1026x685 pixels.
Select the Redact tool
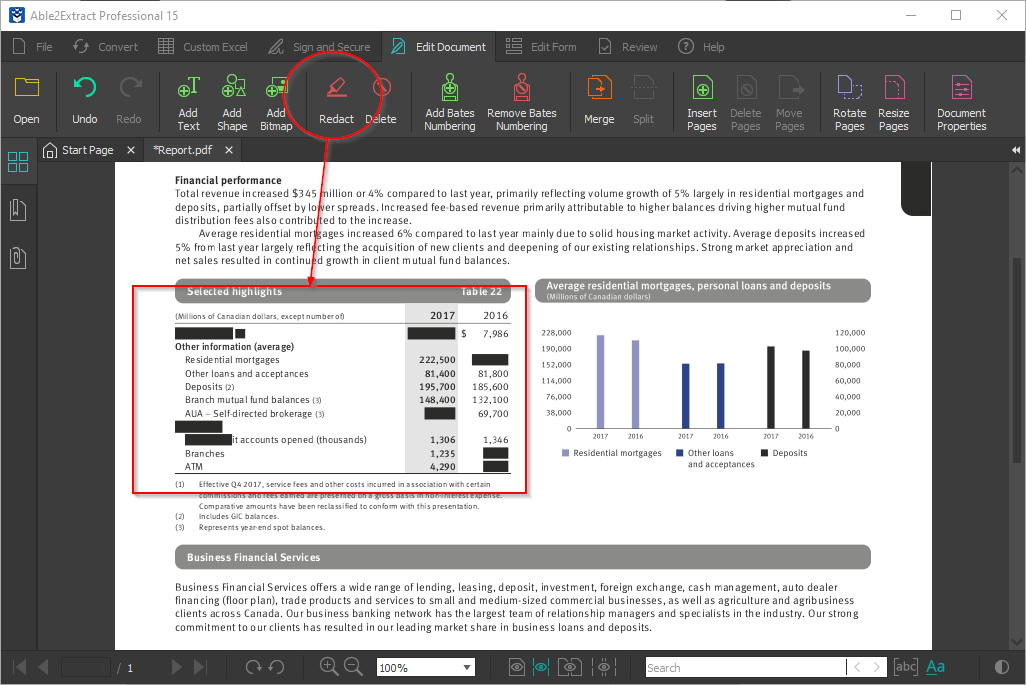point(335,100)
